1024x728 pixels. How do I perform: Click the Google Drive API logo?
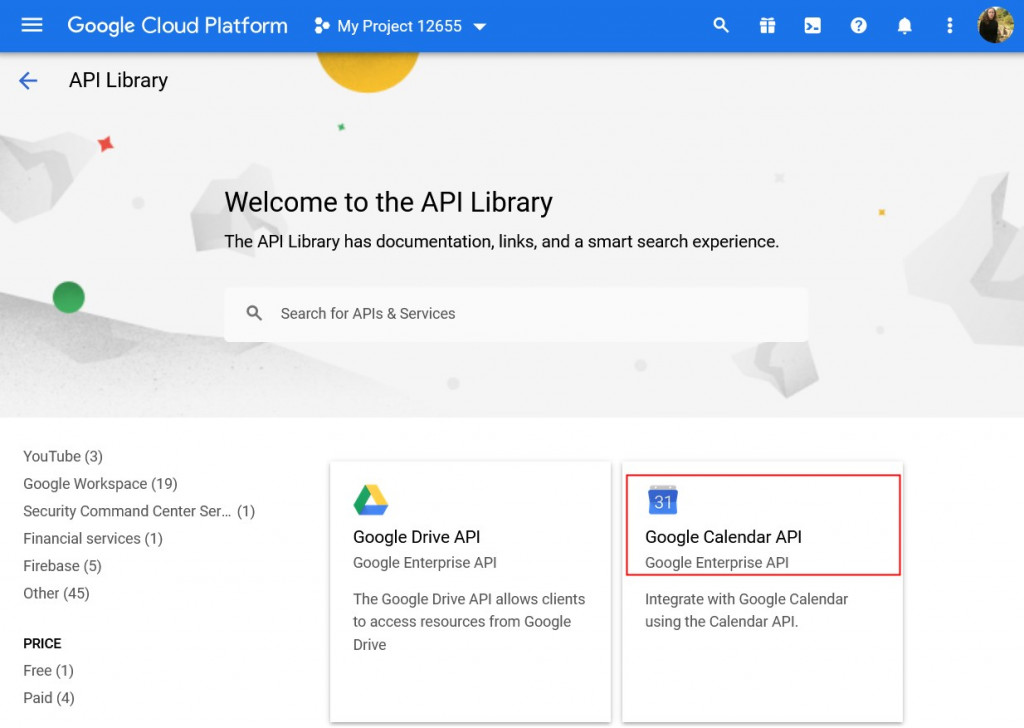[x=368, y=498]
